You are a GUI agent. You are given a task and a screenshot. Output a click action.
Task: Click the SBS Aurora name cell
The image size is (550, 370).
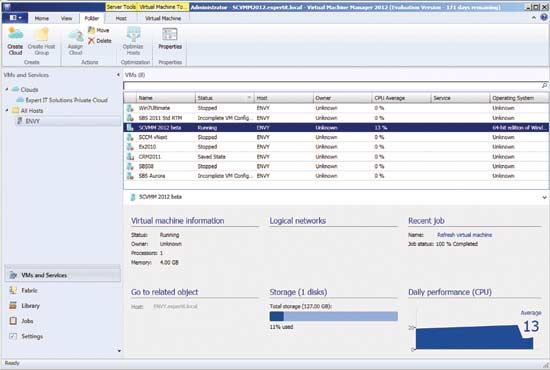click(x=166, y=176)
